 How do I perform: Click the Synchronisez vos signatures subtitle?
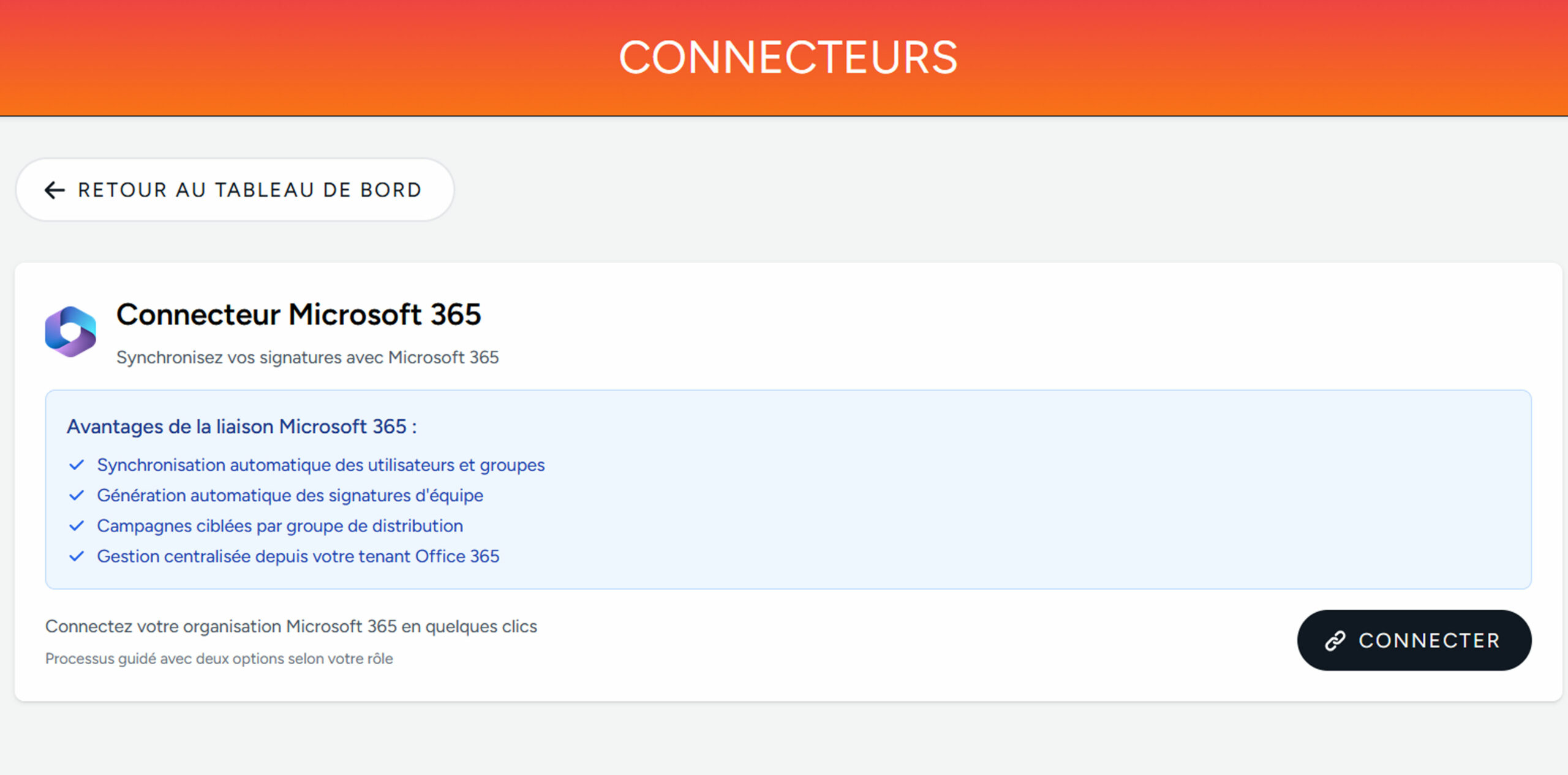pos(307,358)
